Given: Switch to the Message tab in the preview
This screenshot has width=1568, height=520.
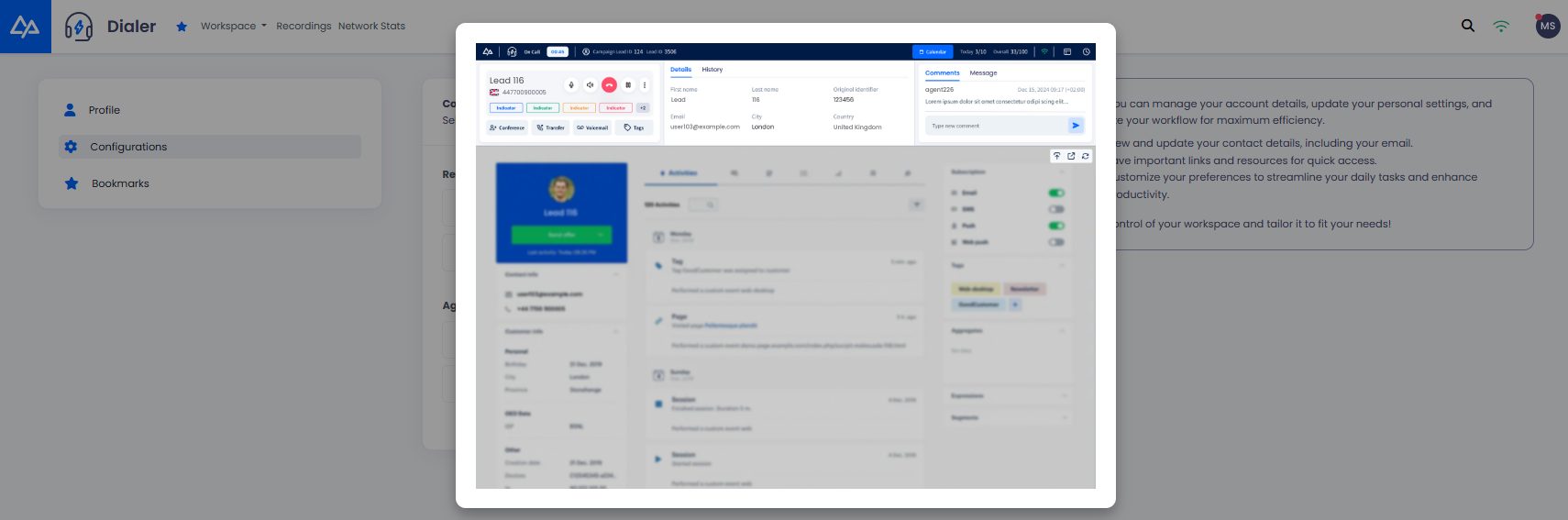Looking at the screenshot, I should tap(983, 73).
